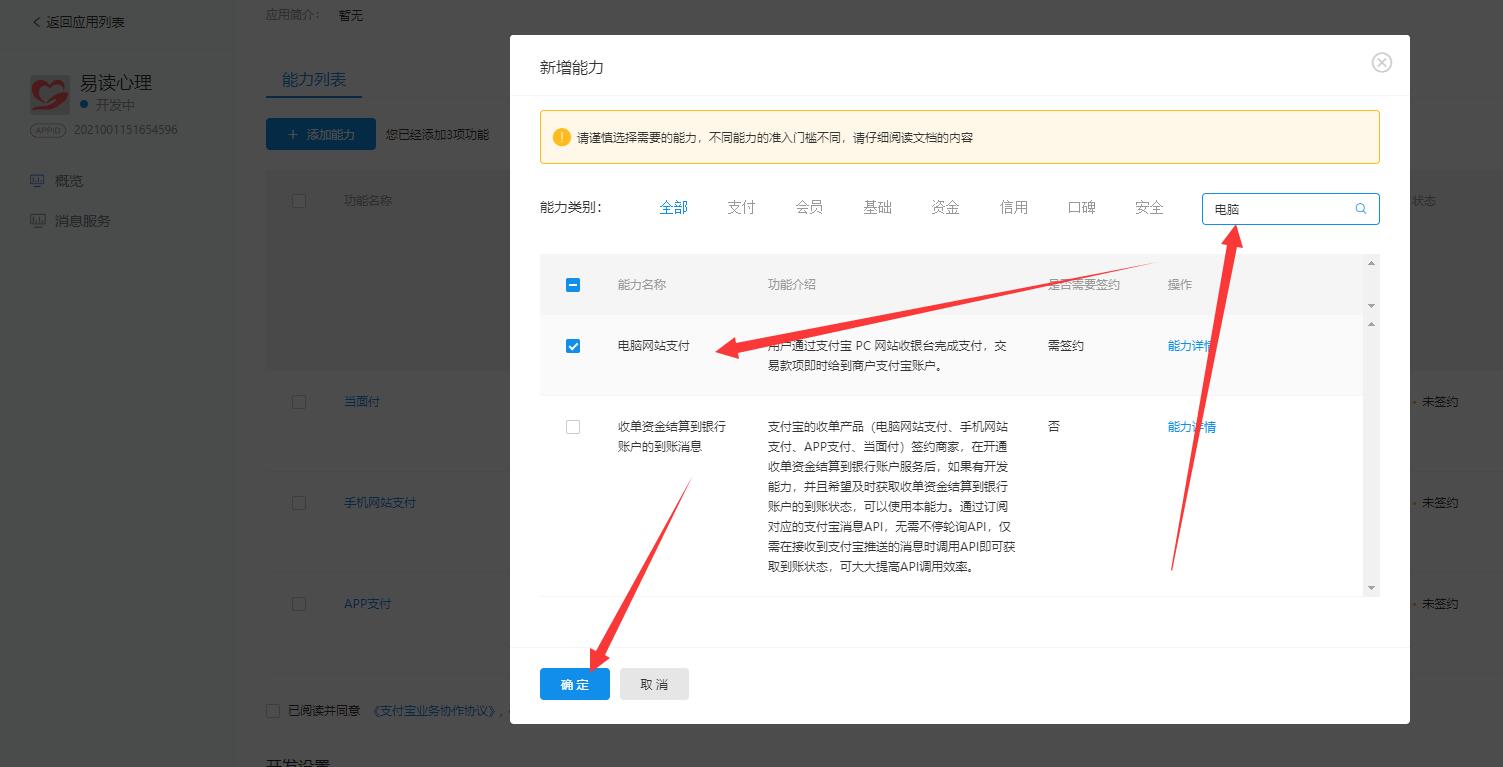1503x767 pixels.
Task: Select the 安全 category filter
Action: [1149, 208]
